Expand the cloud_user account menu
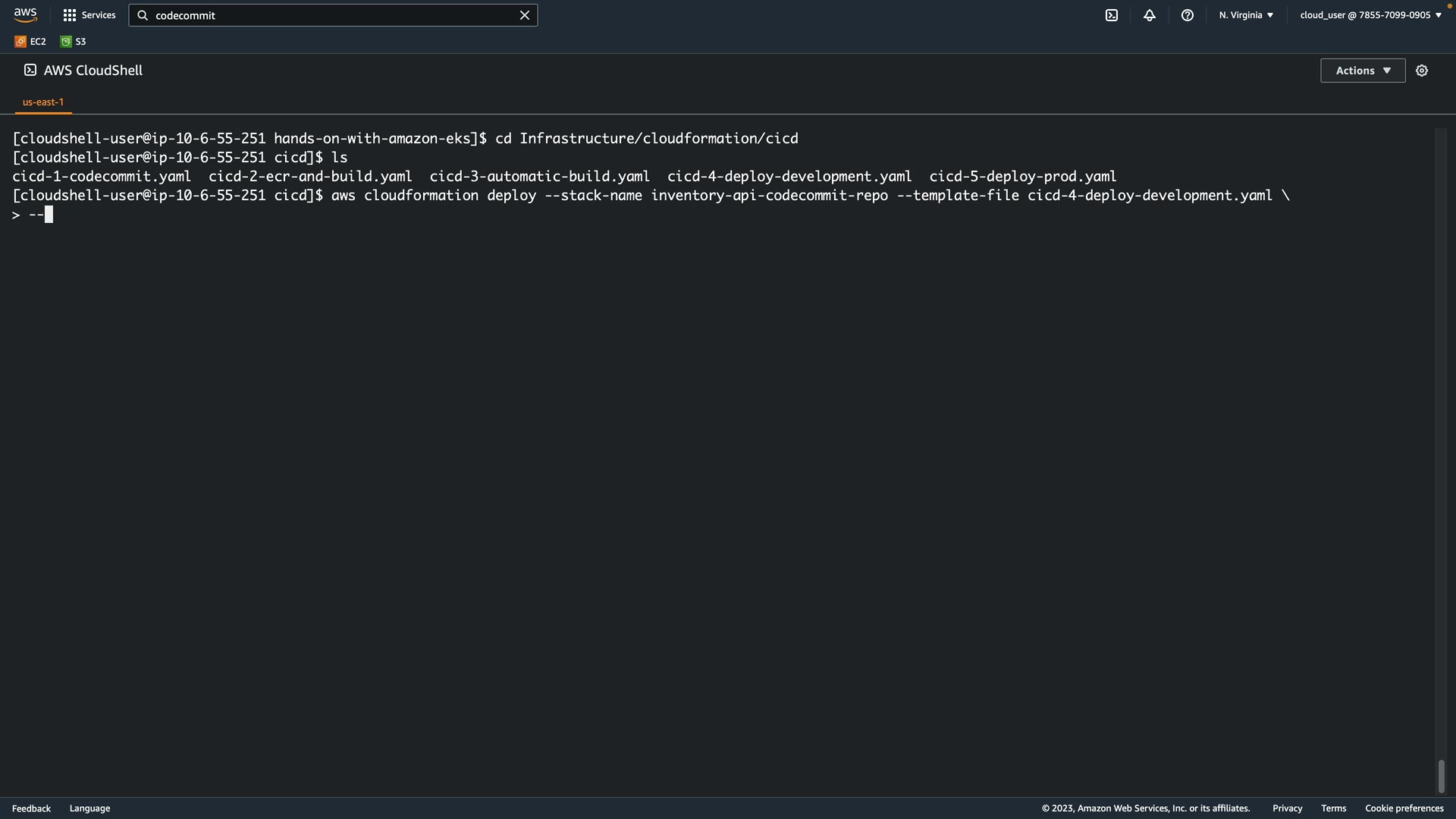This screenshot has width=1456, height=819. tap(1370, 15)
